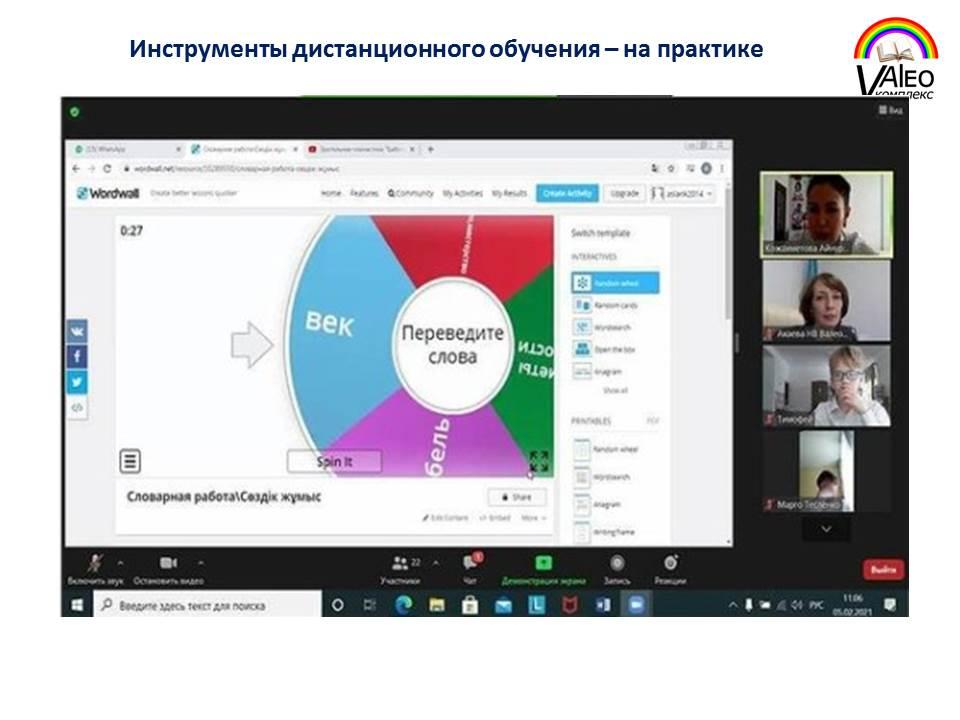Click the Wordwall logo
The height and width of the screenshot is (720, 960).
(108, 193)
